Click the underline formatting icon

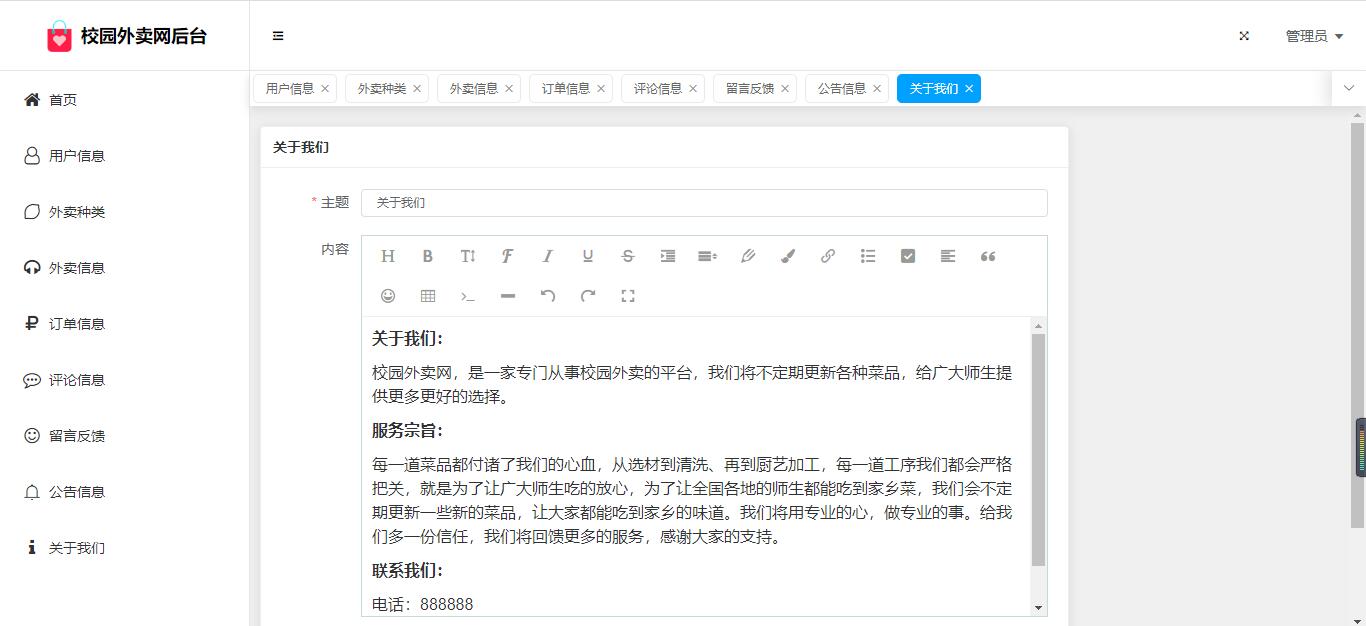click(x=588, y=256)
